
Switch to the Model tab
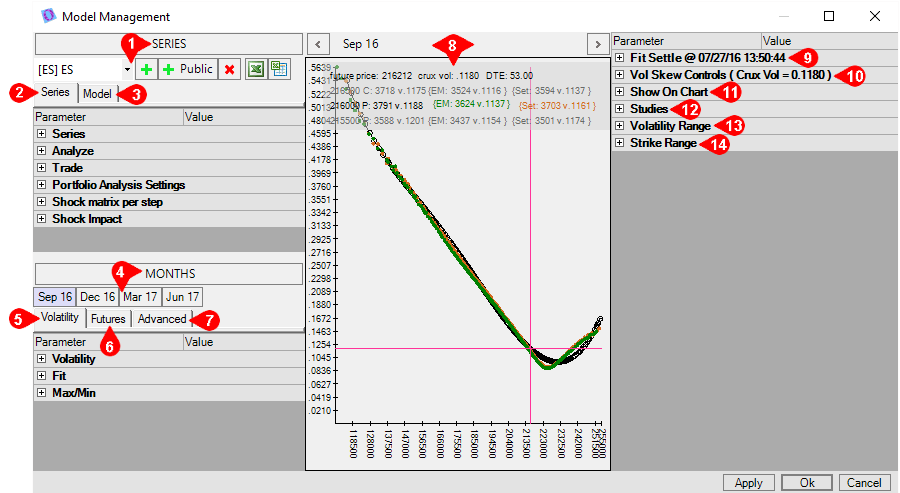coord(97,93)
